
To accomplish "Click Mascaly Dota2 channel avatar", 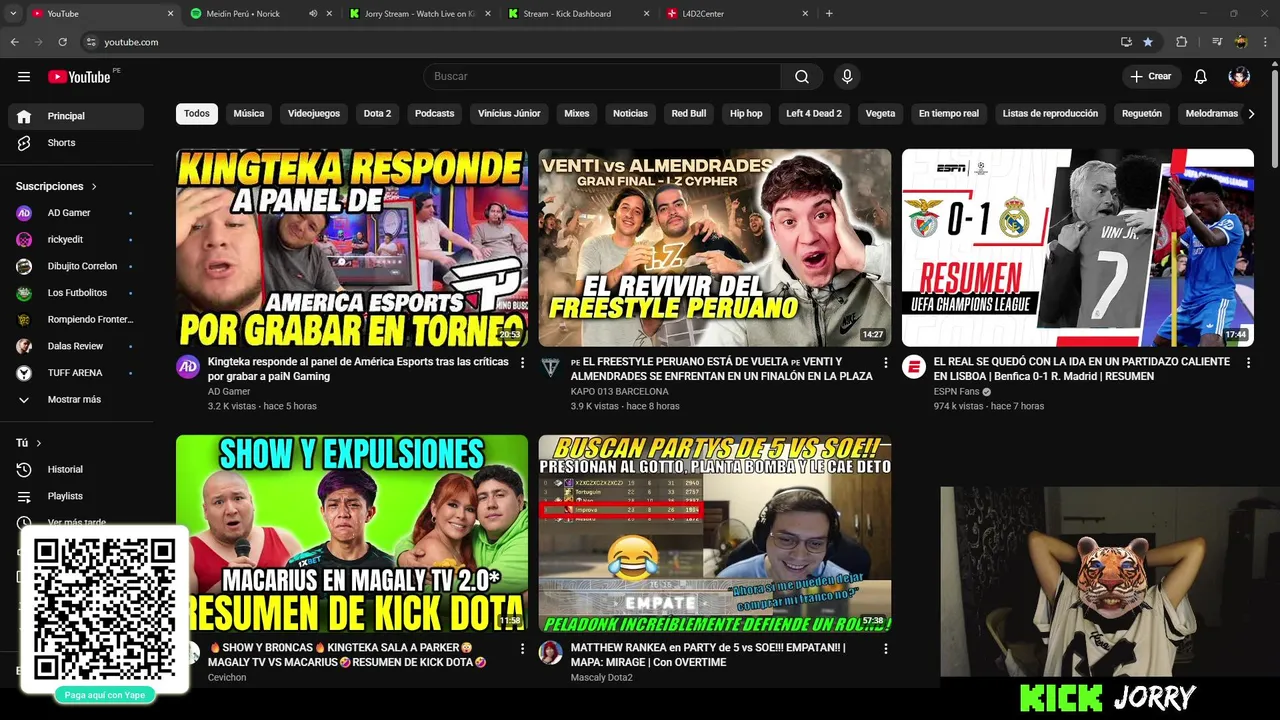I will (550, 653).
